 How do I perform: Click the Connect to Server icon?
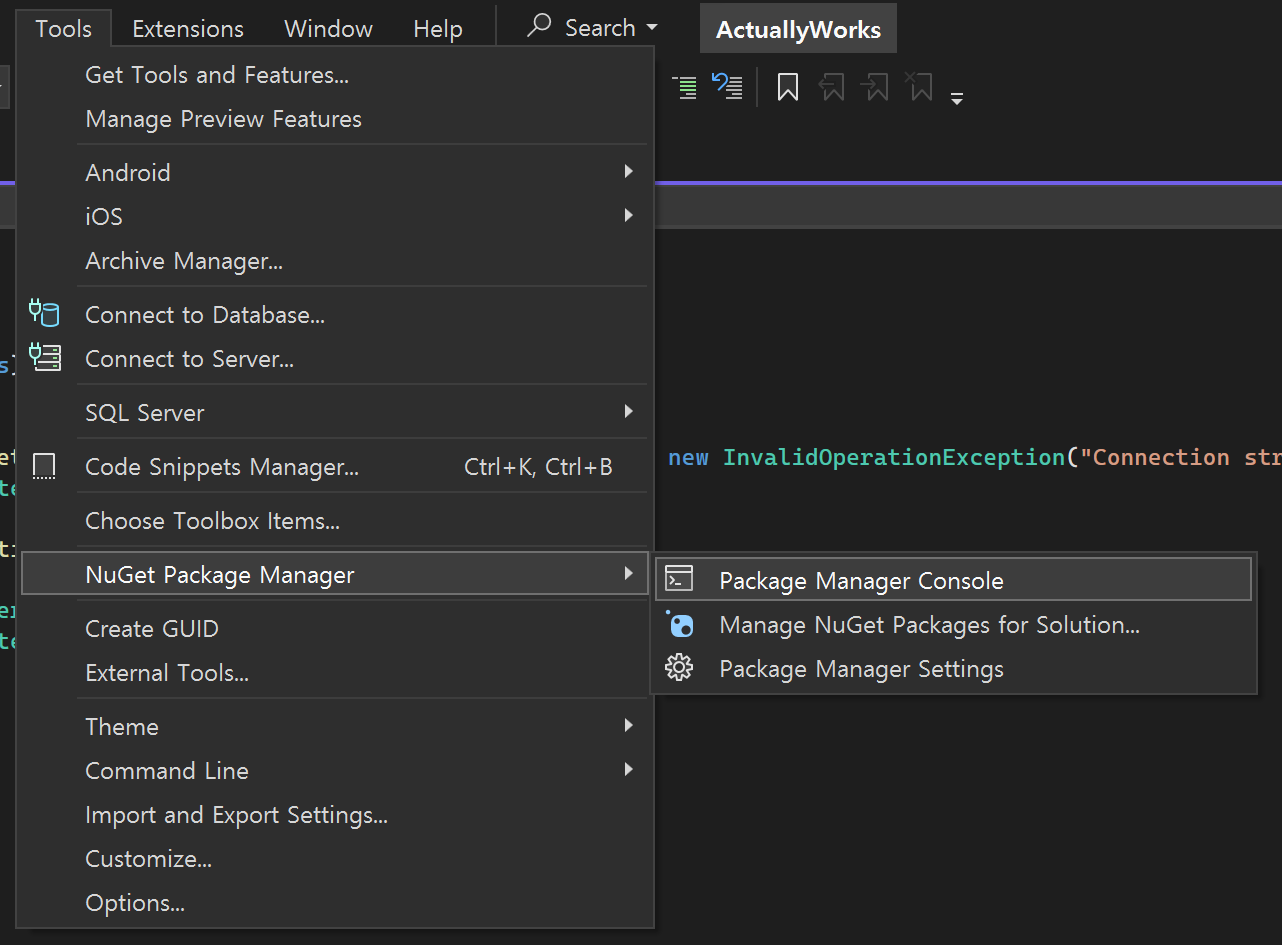(44, 358)
